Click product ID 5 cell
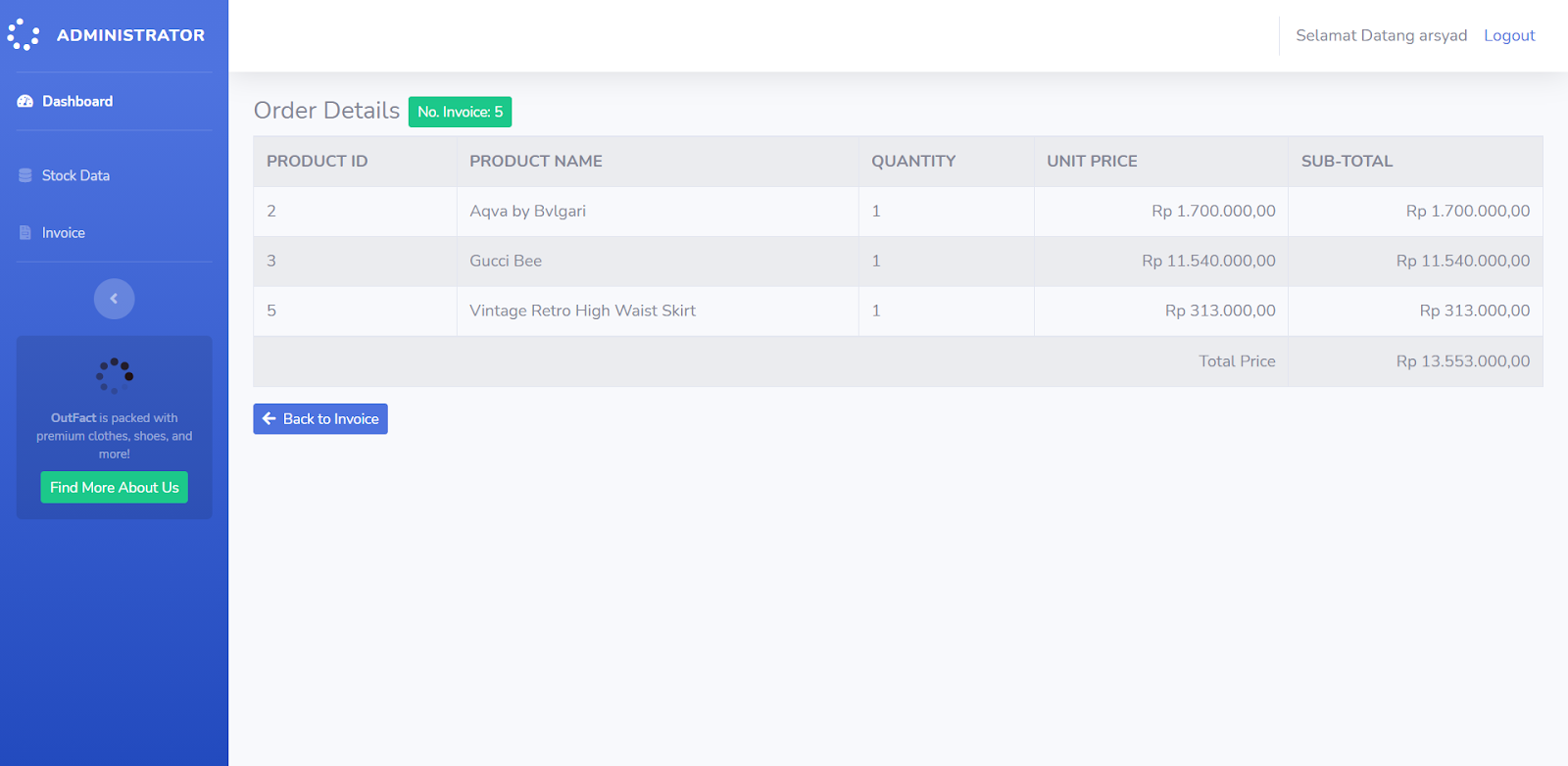Viewport: 1568px width, 766px height. (x=355, y=311)
